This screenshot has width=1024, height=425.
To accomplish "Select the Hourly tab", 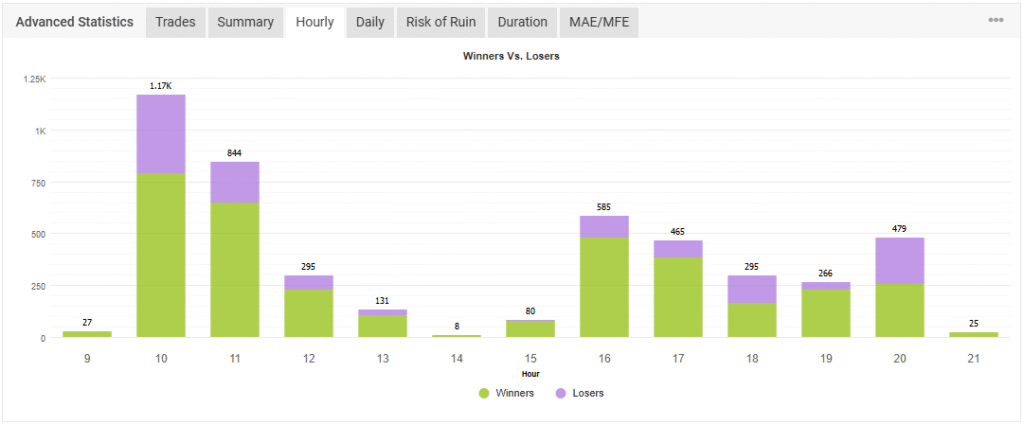I will pos(315,22).
